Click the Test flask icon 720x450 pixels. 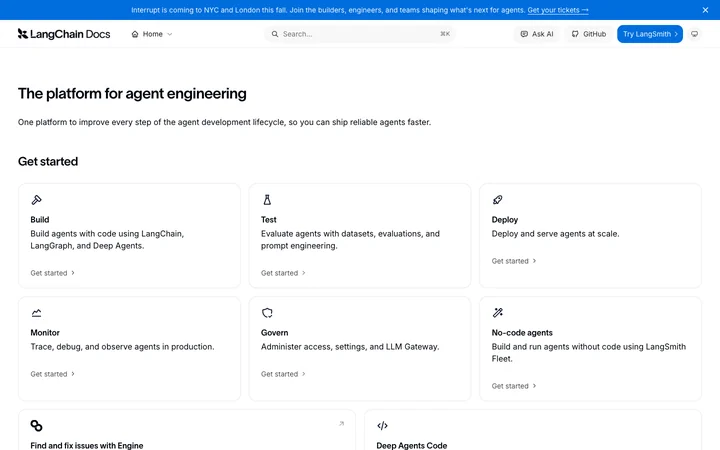pyautogui.click(x=267, y=200)
